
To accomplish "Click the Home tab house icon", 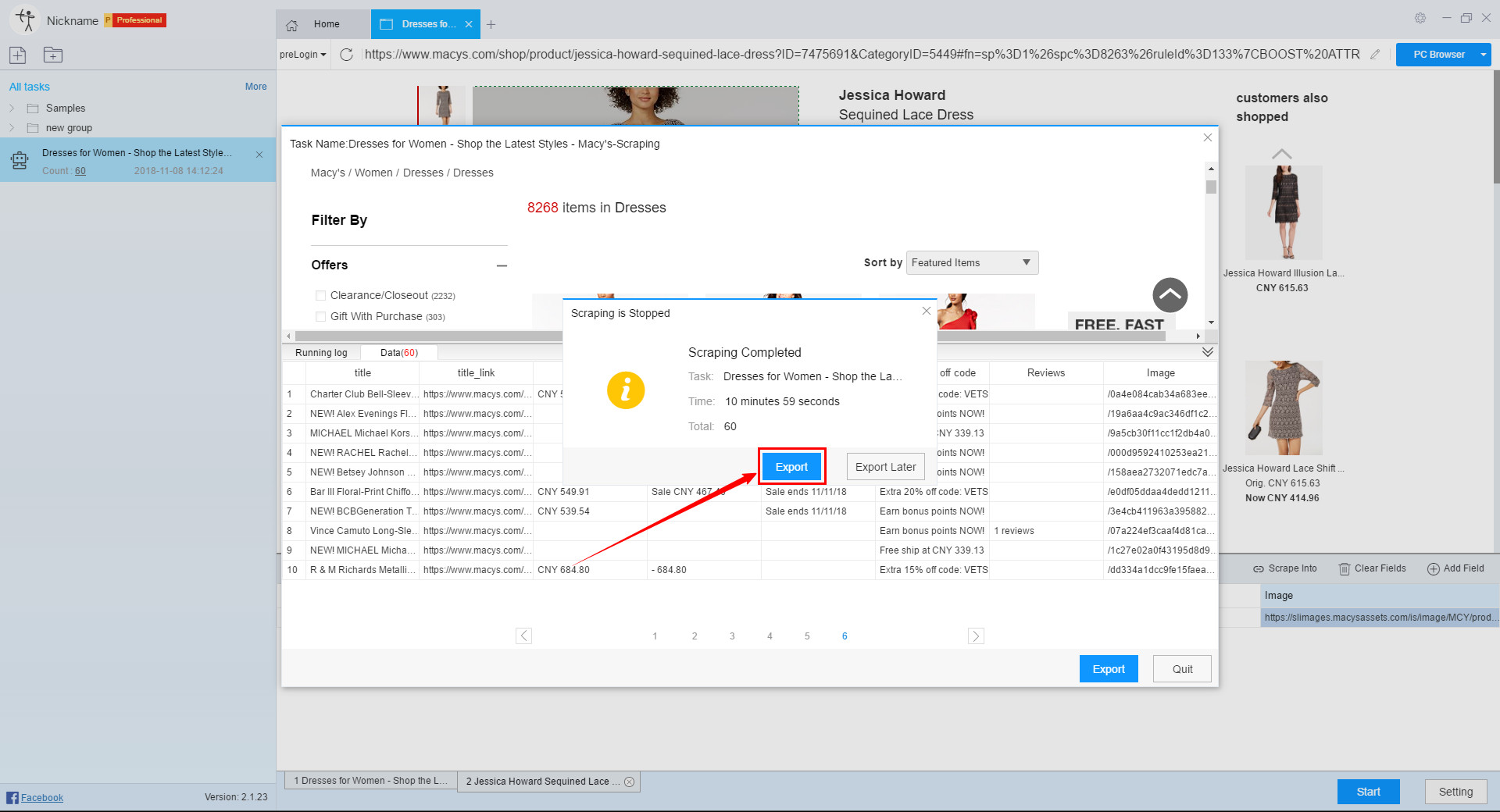I will click(292, 25).
